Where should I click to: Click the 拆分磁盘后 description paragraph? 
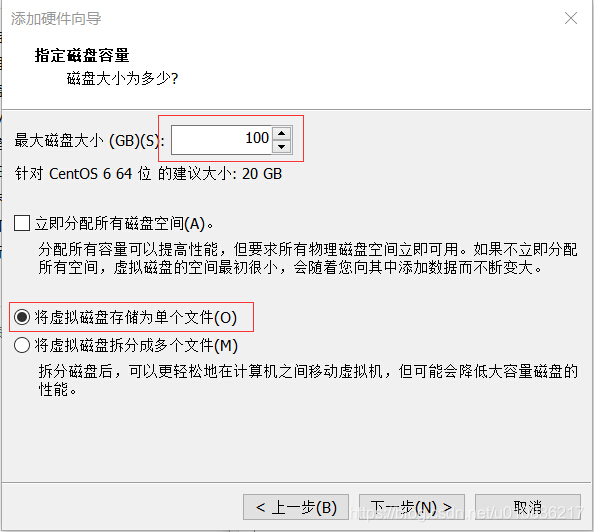tap(308, 380)
